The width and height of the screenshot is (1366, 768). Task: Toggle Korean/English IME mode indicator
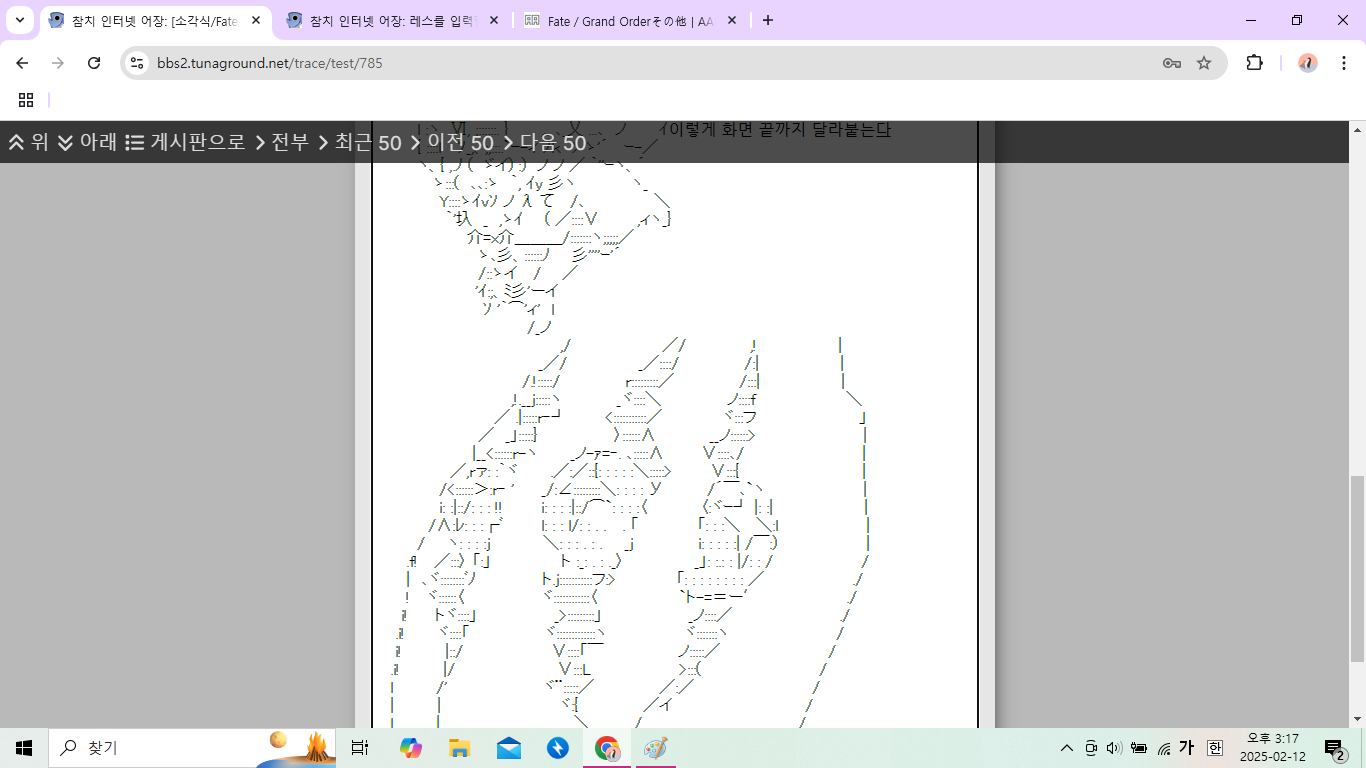pos(1186,747)
